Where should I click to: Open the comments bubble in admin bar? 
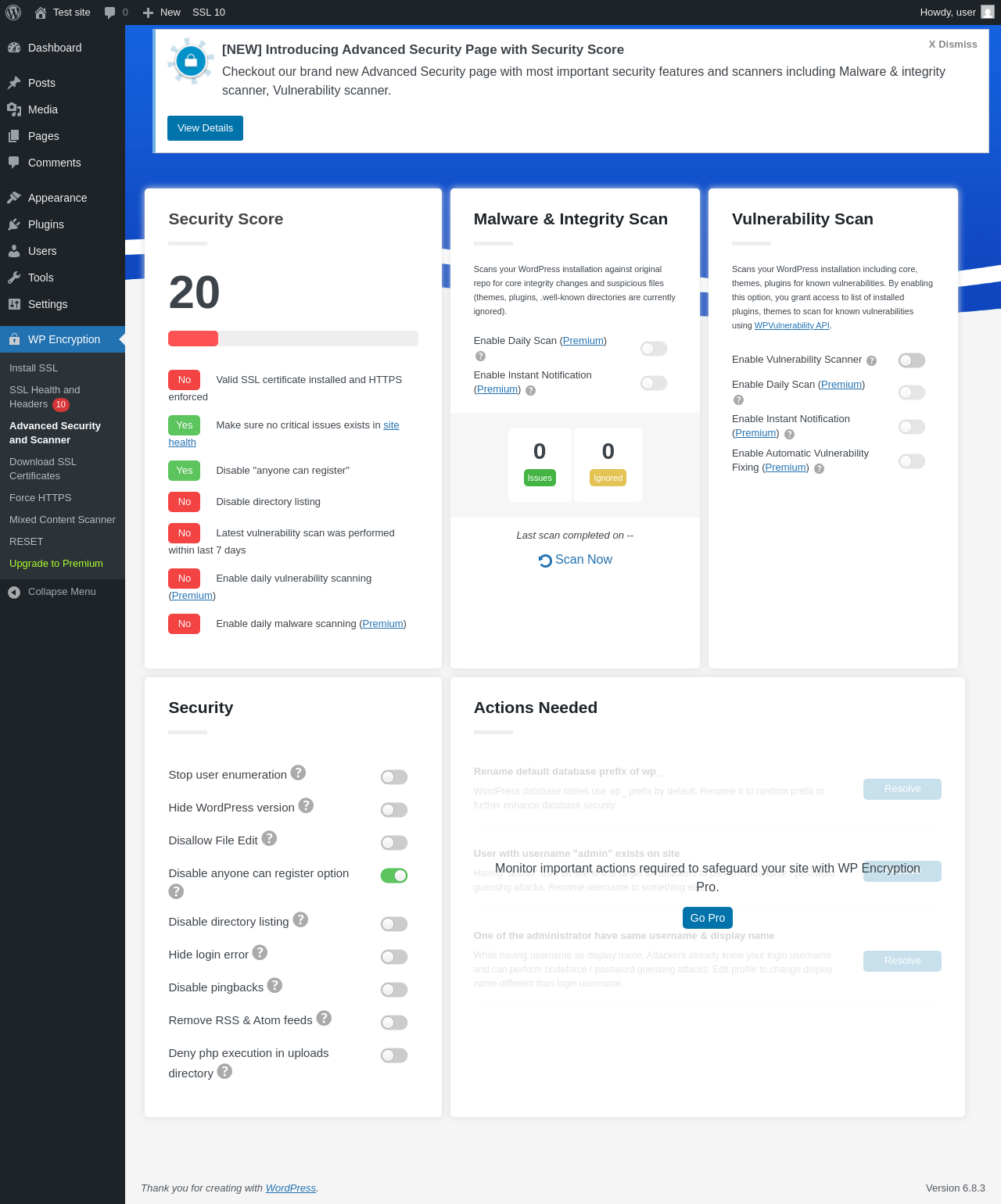110,13
